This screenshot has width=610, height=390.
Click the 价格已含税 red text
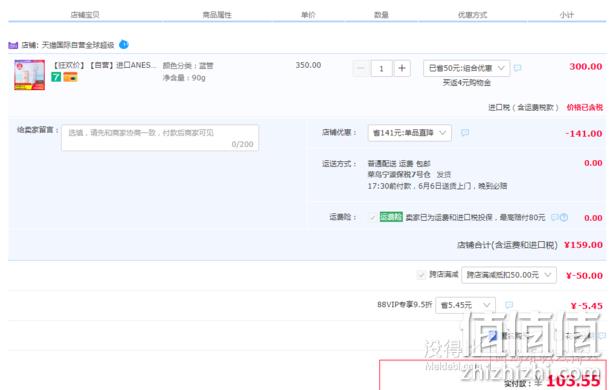pos(585,107)
